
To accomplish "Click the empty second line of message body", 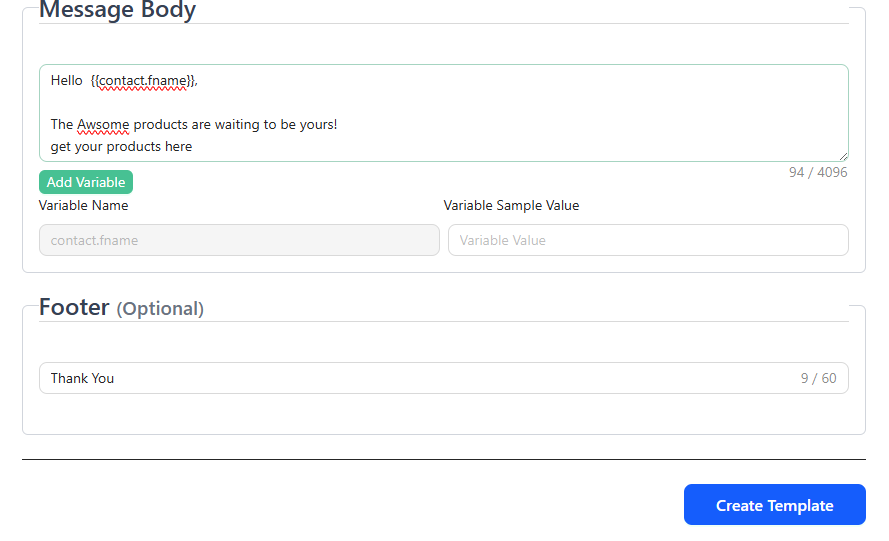I will (x=300, y=103).
